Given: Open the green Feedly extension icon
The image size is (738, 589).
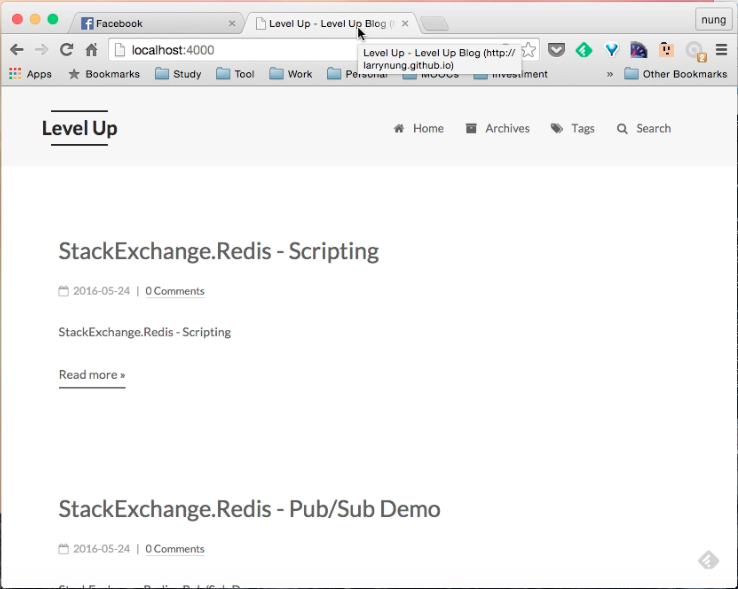Looking at the screenshot, I should click(584, 50).
